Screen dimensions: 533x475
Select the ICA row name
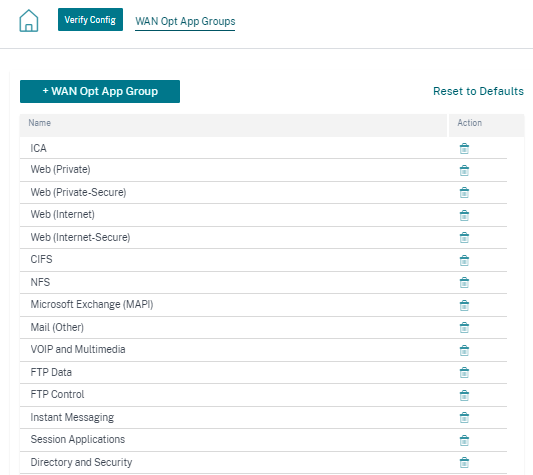[x=38, y=148]
